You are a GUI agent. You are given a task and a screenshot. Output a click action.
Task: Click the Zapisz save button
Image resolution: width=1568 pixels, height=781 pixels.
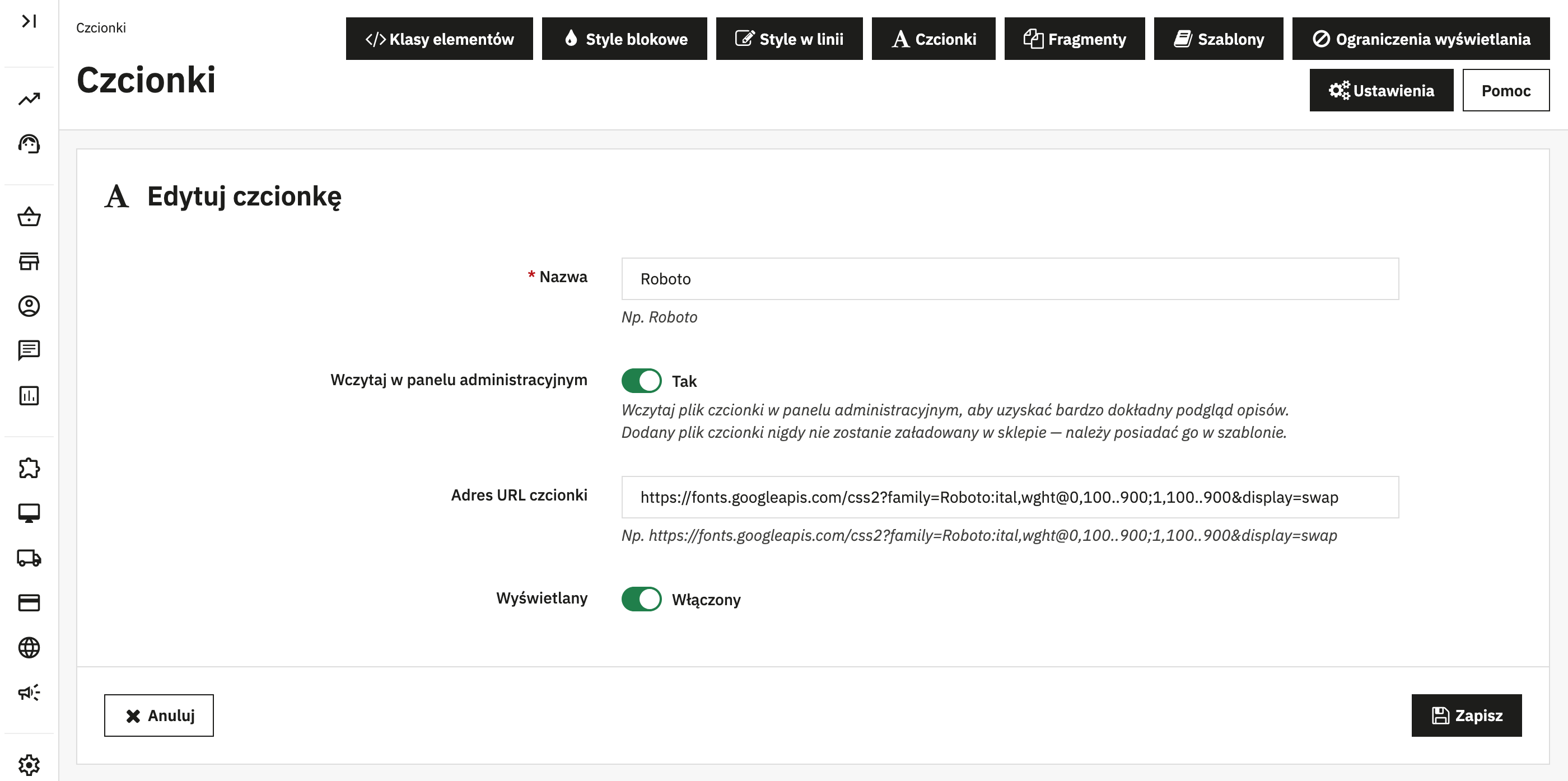[x=1466, y=715]
